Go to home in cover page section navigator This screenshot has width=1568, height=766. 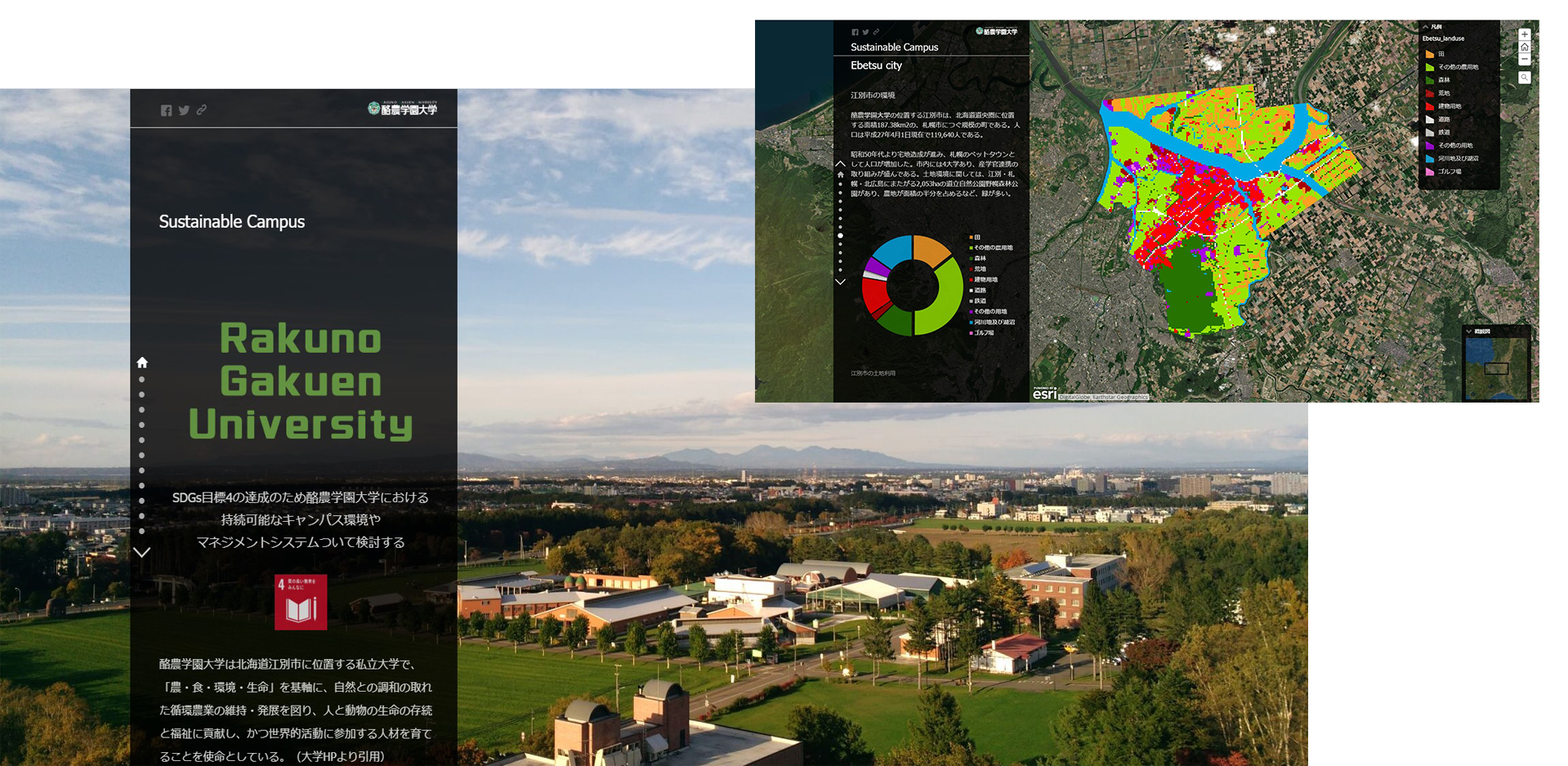pos(142,363)
